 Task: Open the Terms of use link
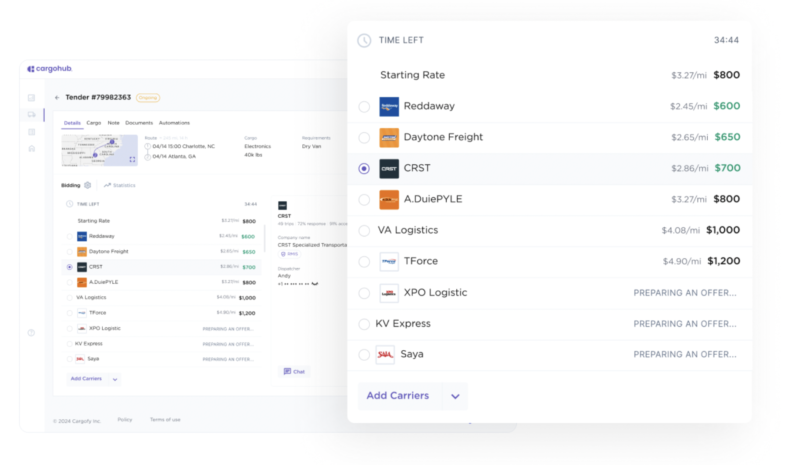tap(165, 420)
